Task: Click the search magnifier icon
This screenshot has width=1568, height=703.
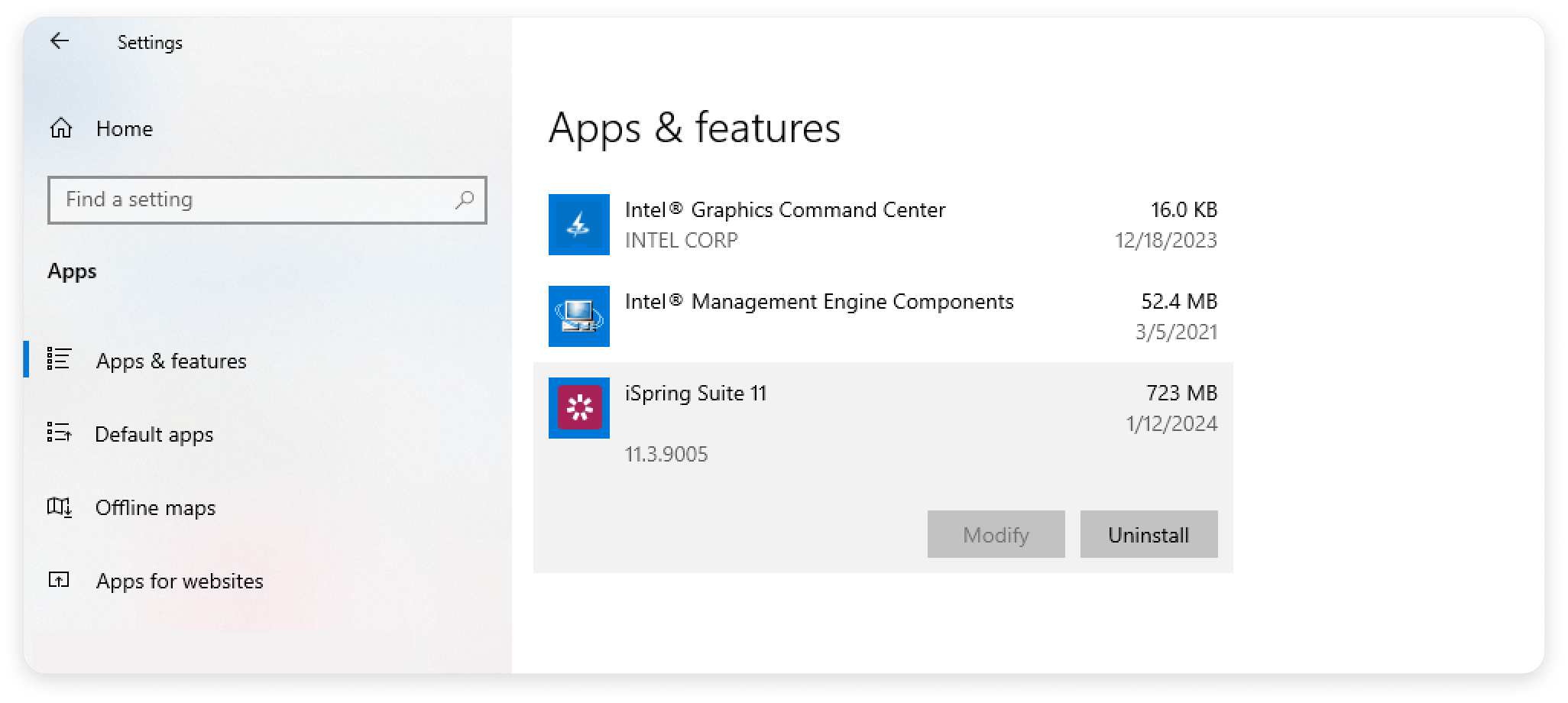Action: [465, 200]
